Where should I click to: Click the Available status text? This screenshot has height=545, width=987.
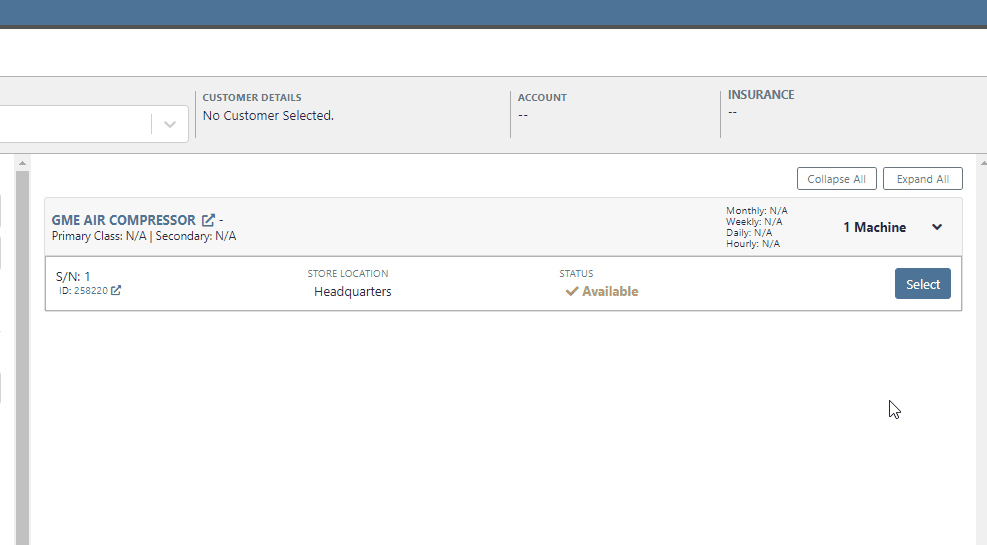(x=610, y=291)
